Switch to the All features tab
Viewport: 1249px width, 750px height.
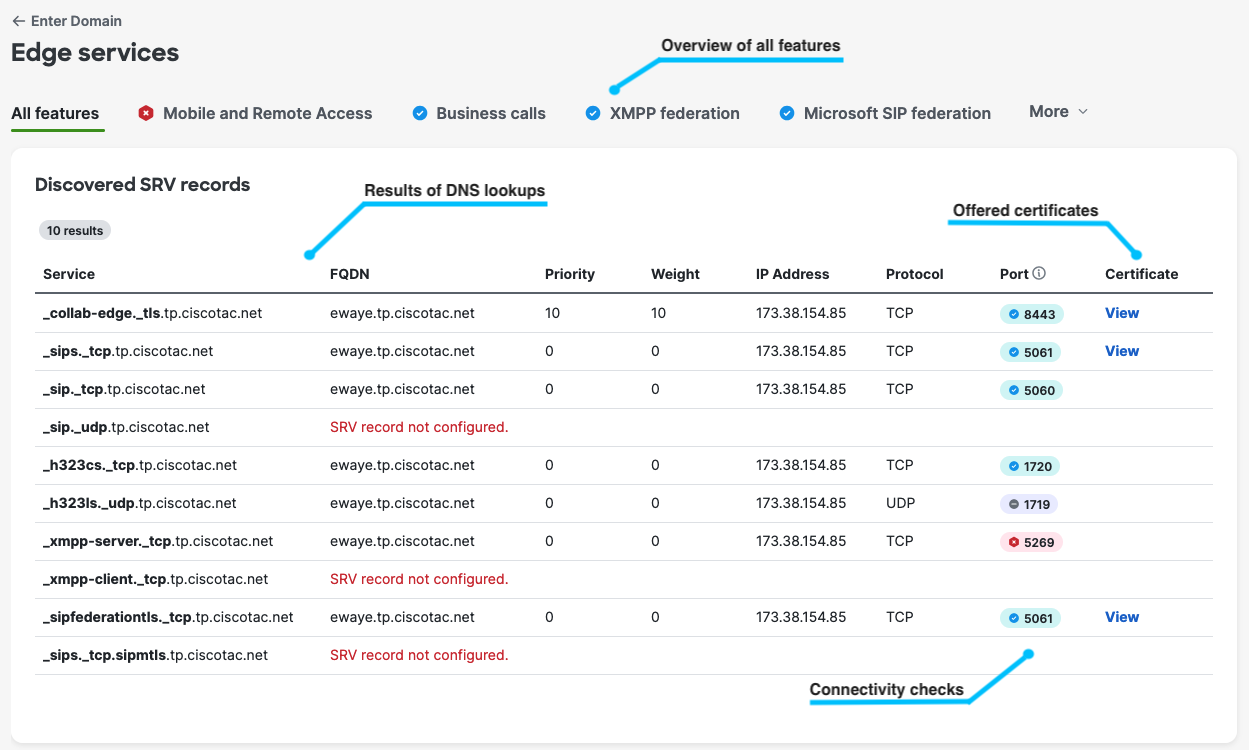point(55,114)
